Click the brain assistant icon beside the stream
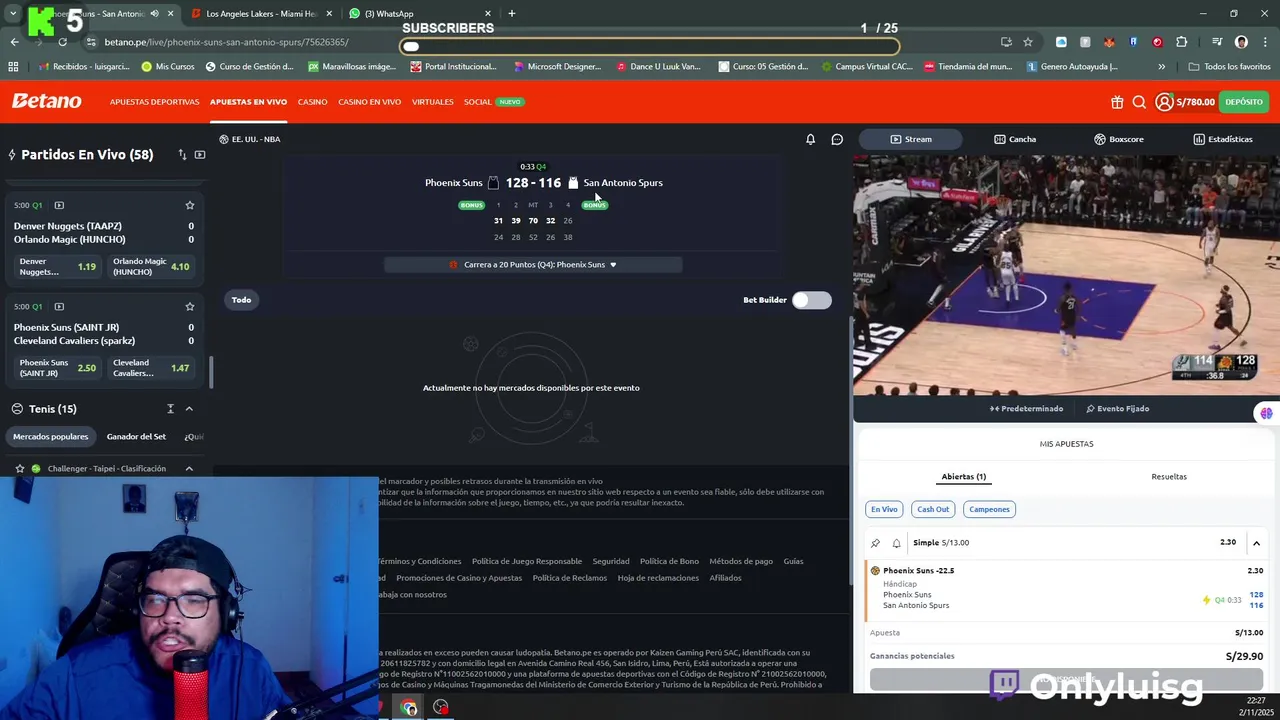The width and height of the screenshot is (1280, 720). (1267, 413)
